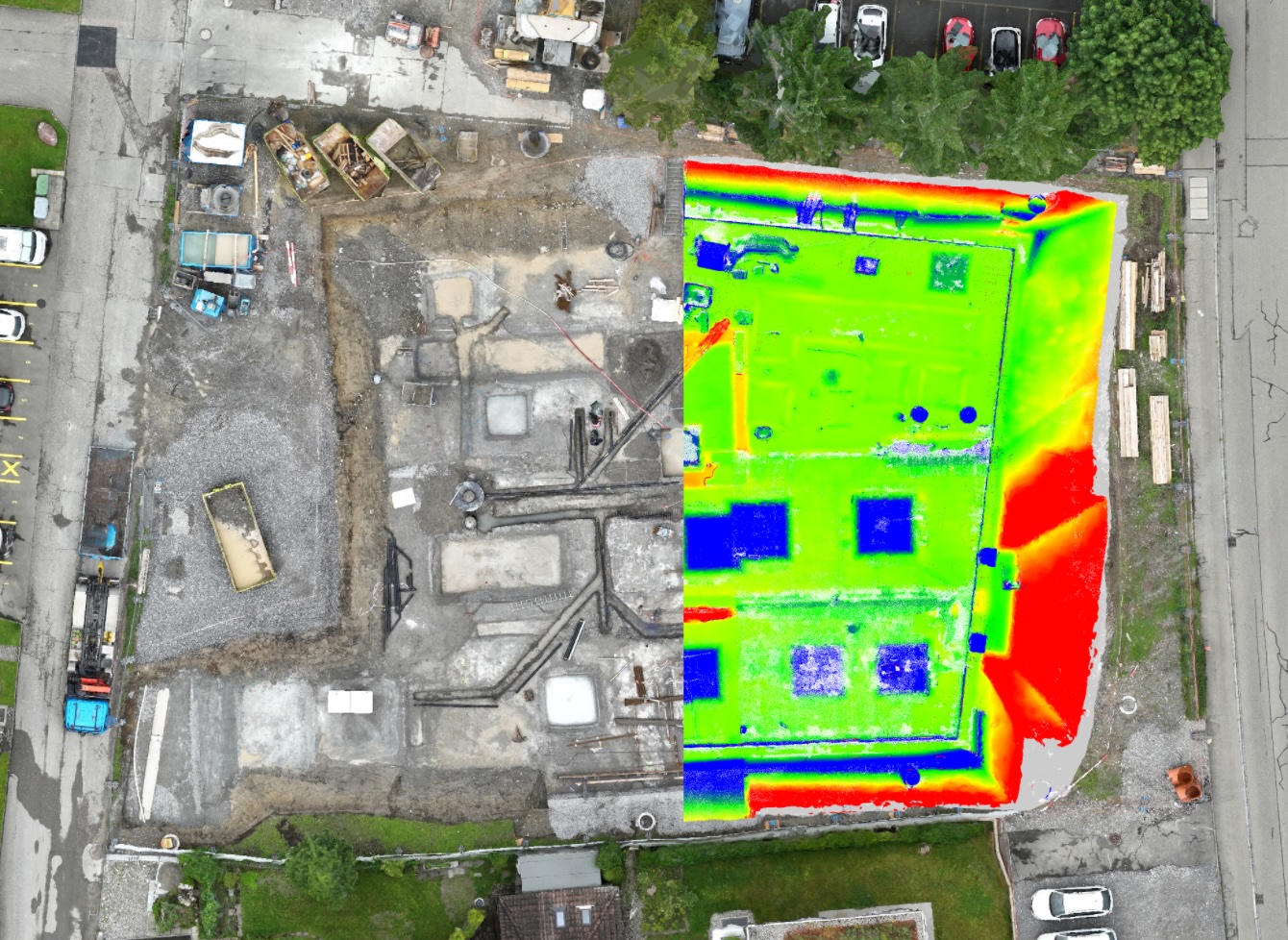Image resolution: width=1288 pixels, height=940 pixels.
Task: Select the blue truck cab at lower left
Action: pos(87,715)
